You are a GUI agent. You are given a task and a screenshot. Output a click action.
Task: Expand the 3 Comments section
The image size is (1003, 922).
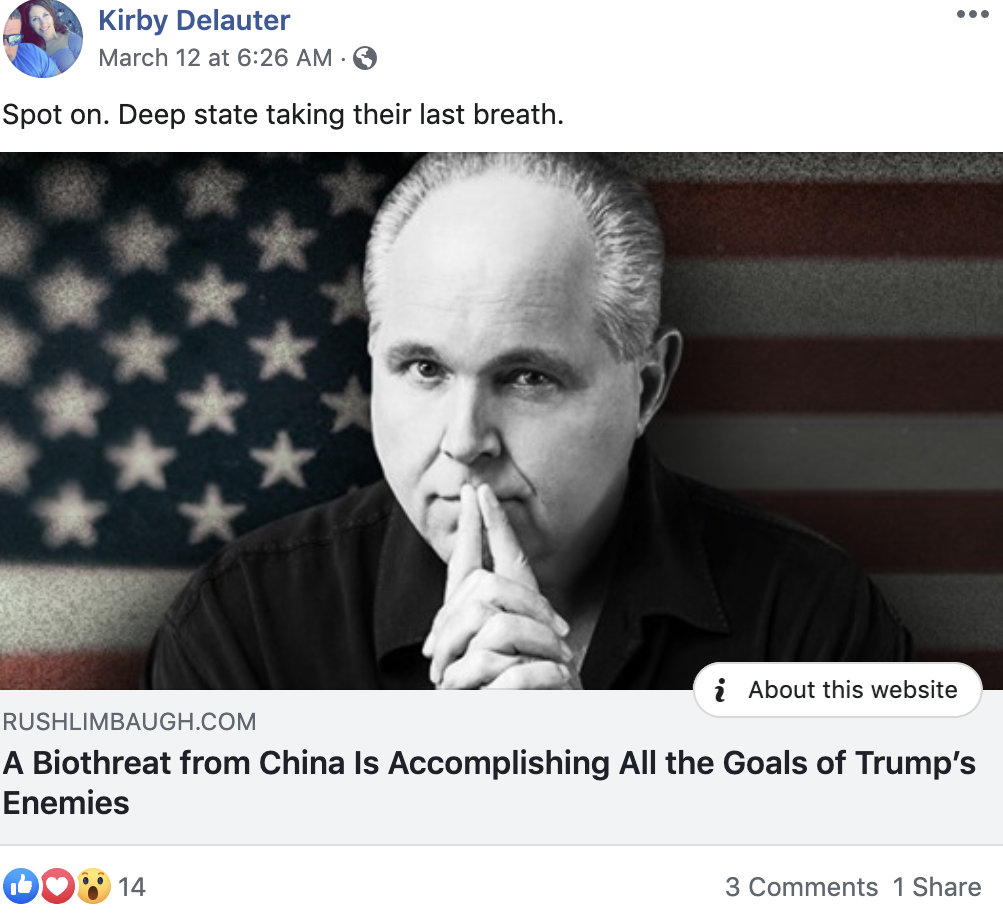coord(801,887)
